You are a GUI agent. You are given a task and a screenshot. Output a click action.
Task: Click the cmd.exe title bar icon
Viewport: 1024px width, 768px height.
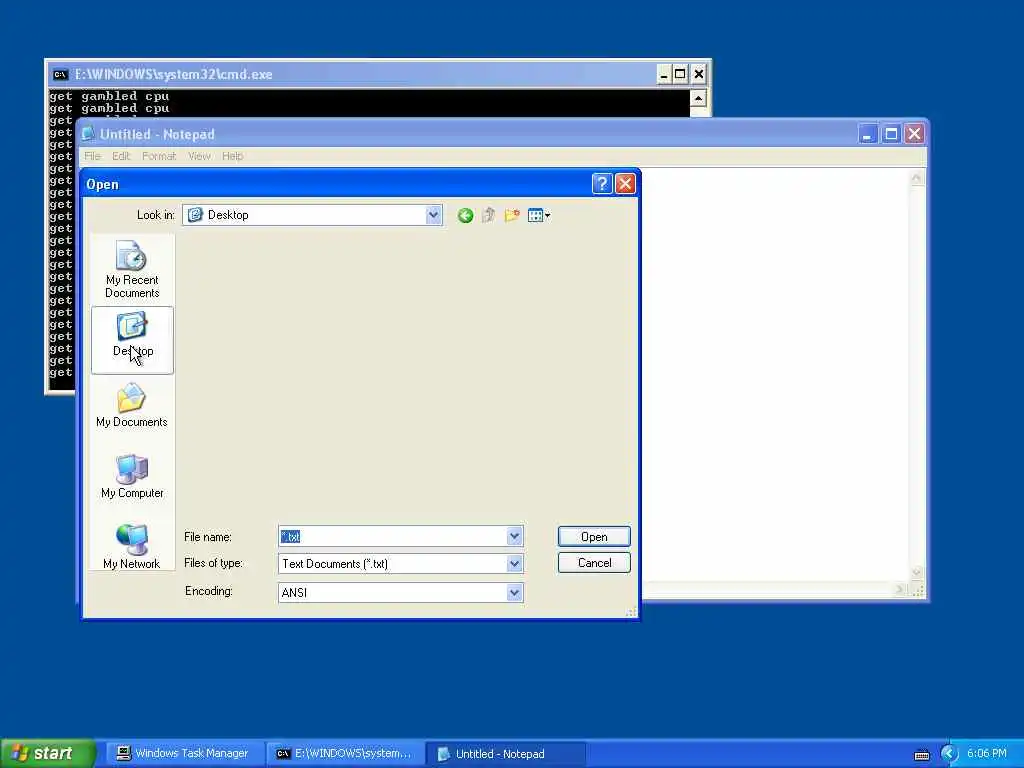pos(60,74)
